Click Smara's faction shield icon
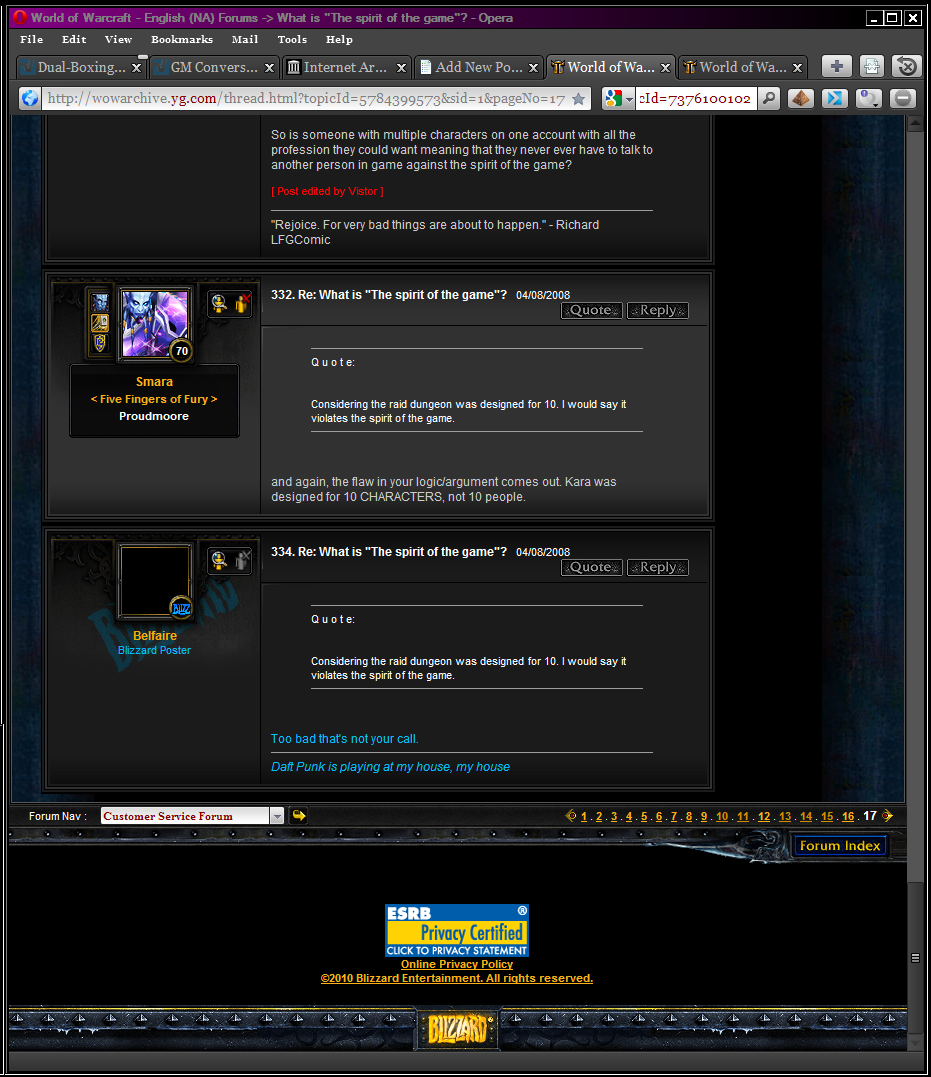 100,342
